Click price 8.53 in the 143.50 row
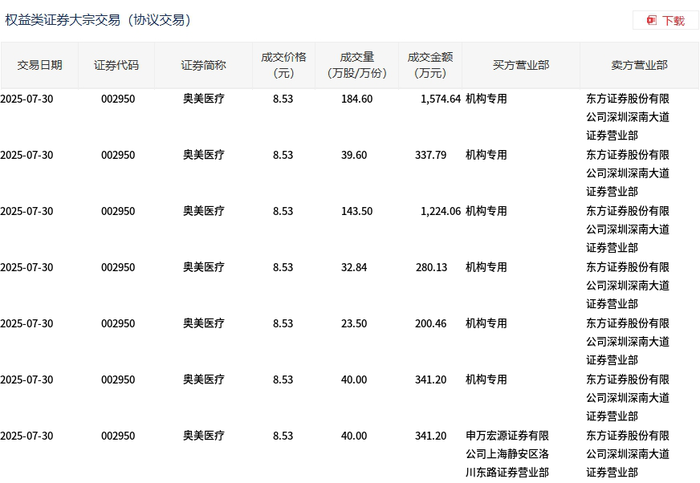The height and width of the screenshot is (483, 700). [x=283, y=211]
